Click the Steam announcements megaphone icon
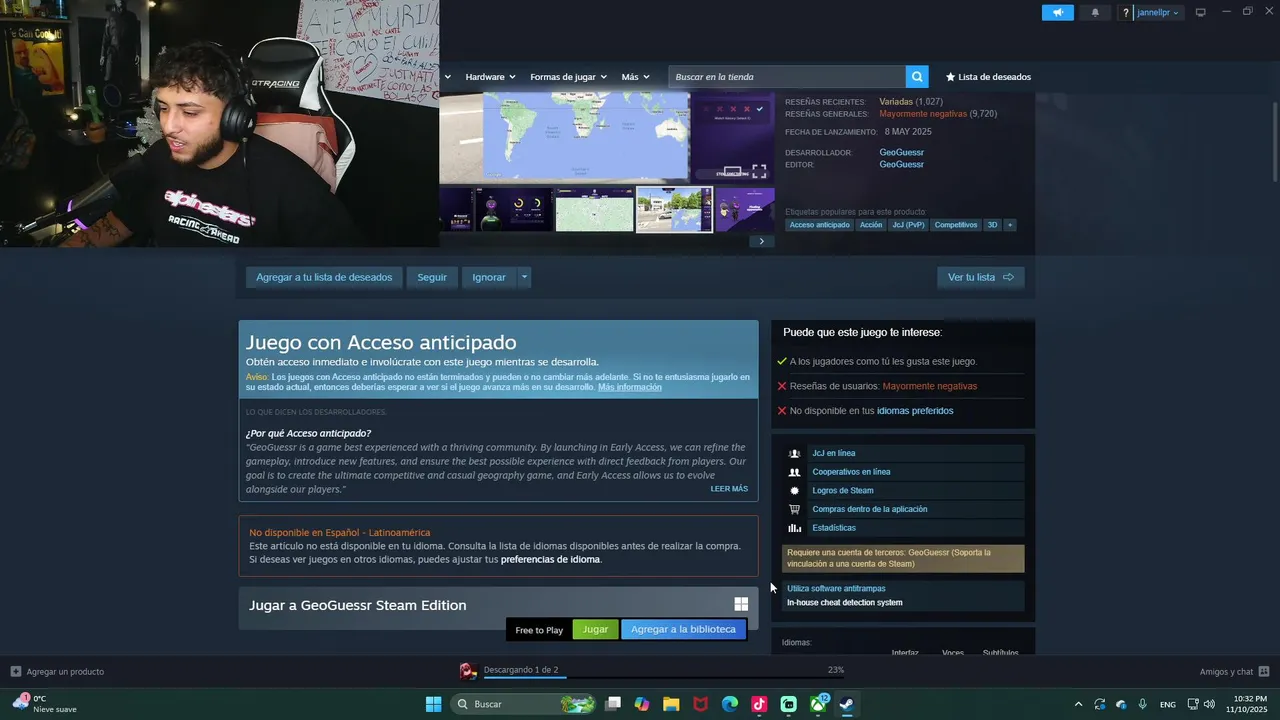 click(x=1057, y=12)
